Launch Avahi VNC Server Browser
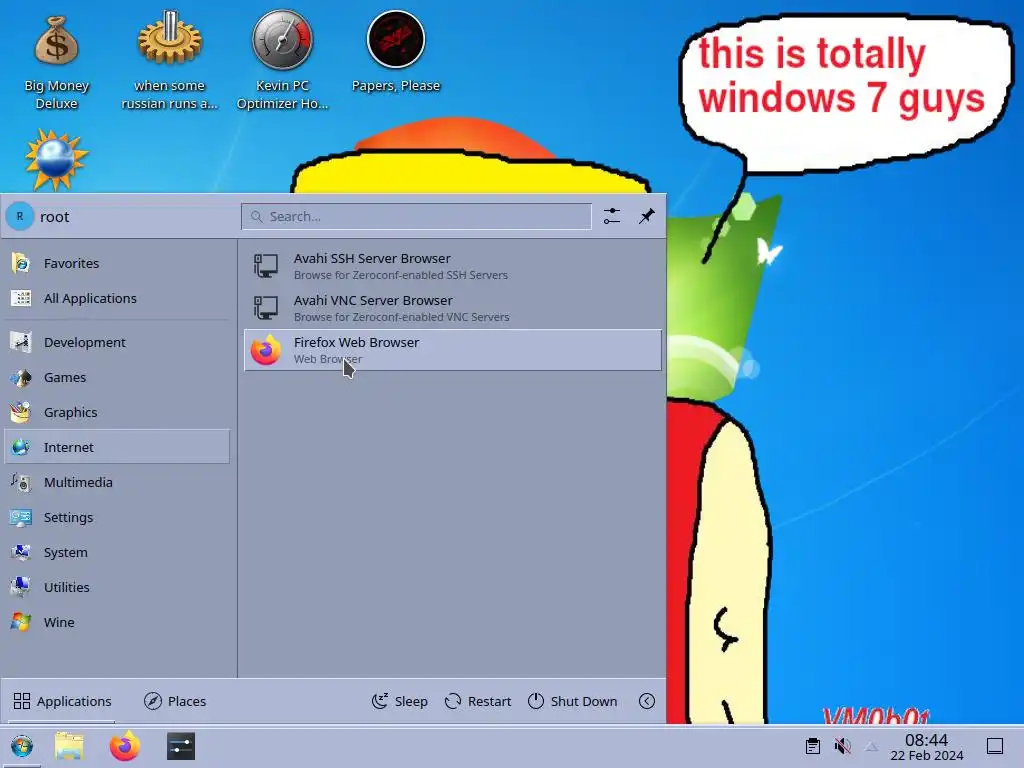1024x768 pixels. tap(453, 308)
